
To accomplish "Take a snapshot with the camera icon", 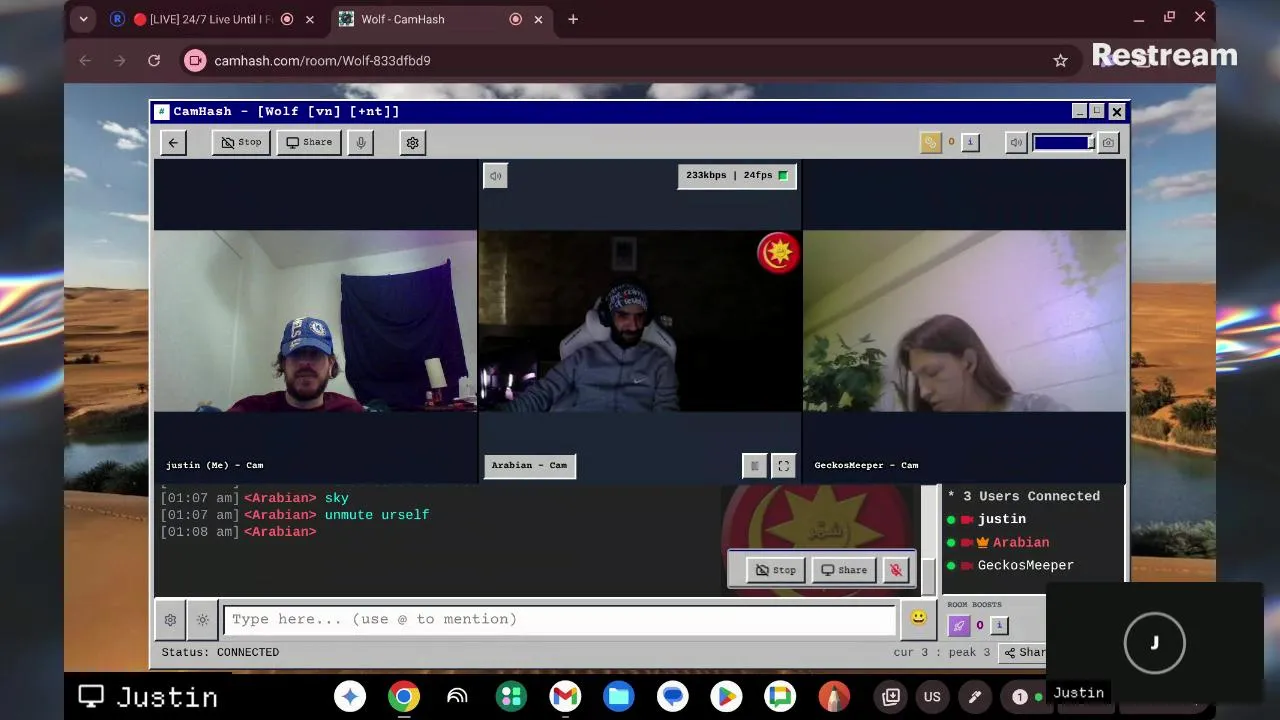I will [1108, 143].
